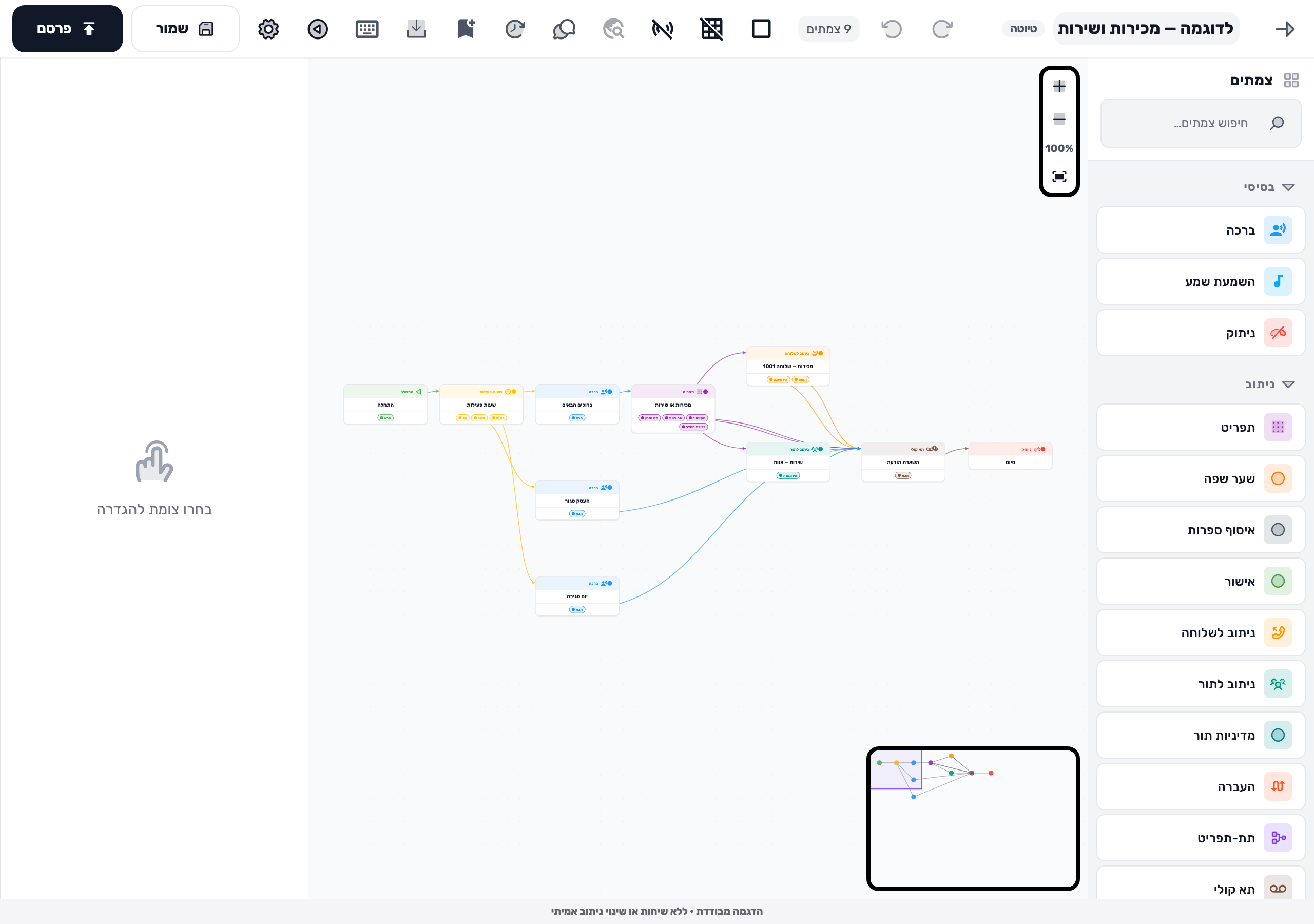Toggle the crossed-out signal icon
The height and width of the screenshot is (924, 1314).
pos(663,29)
